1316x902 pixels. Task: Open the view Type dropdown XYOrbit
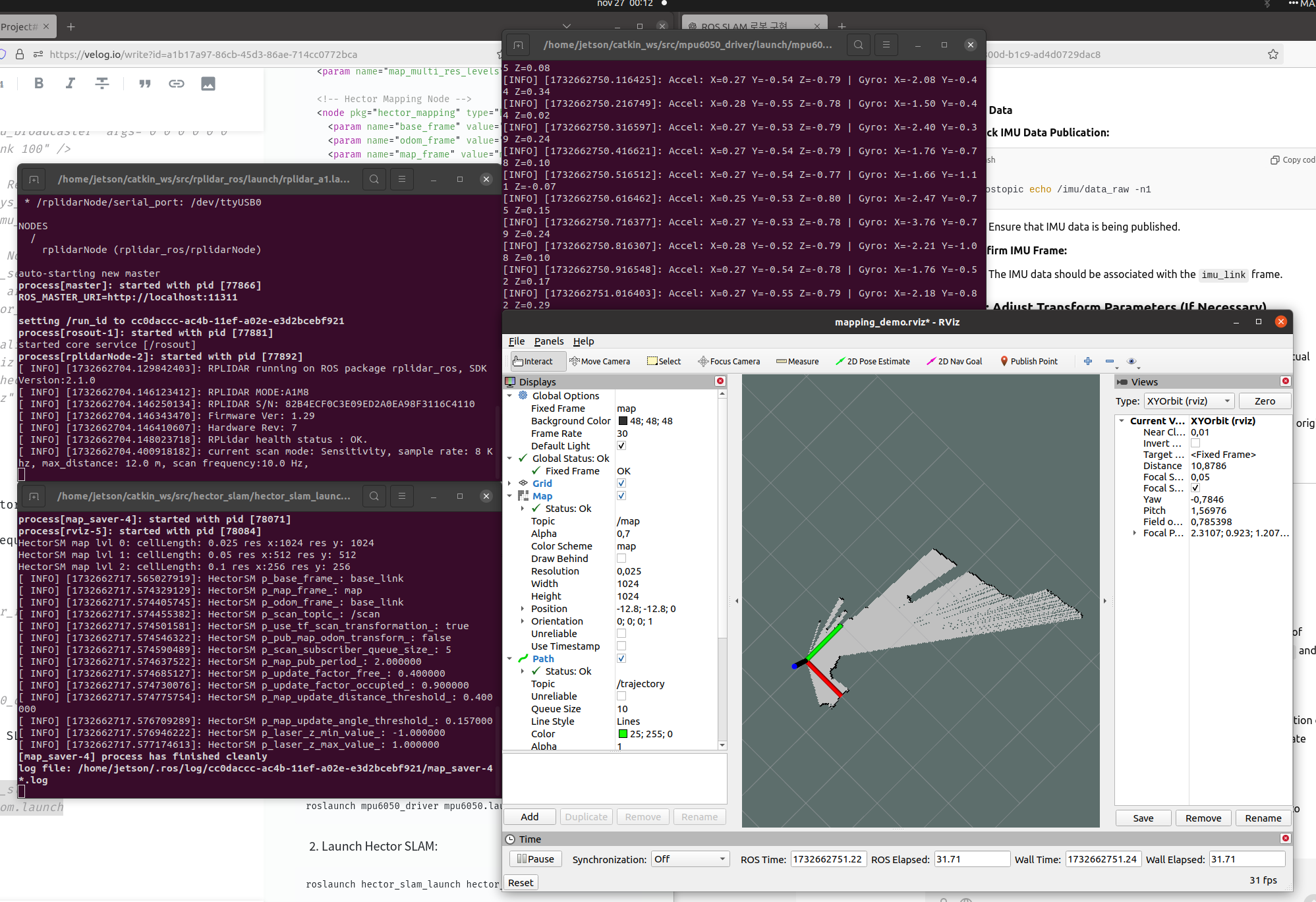(x=1188, y=401)
